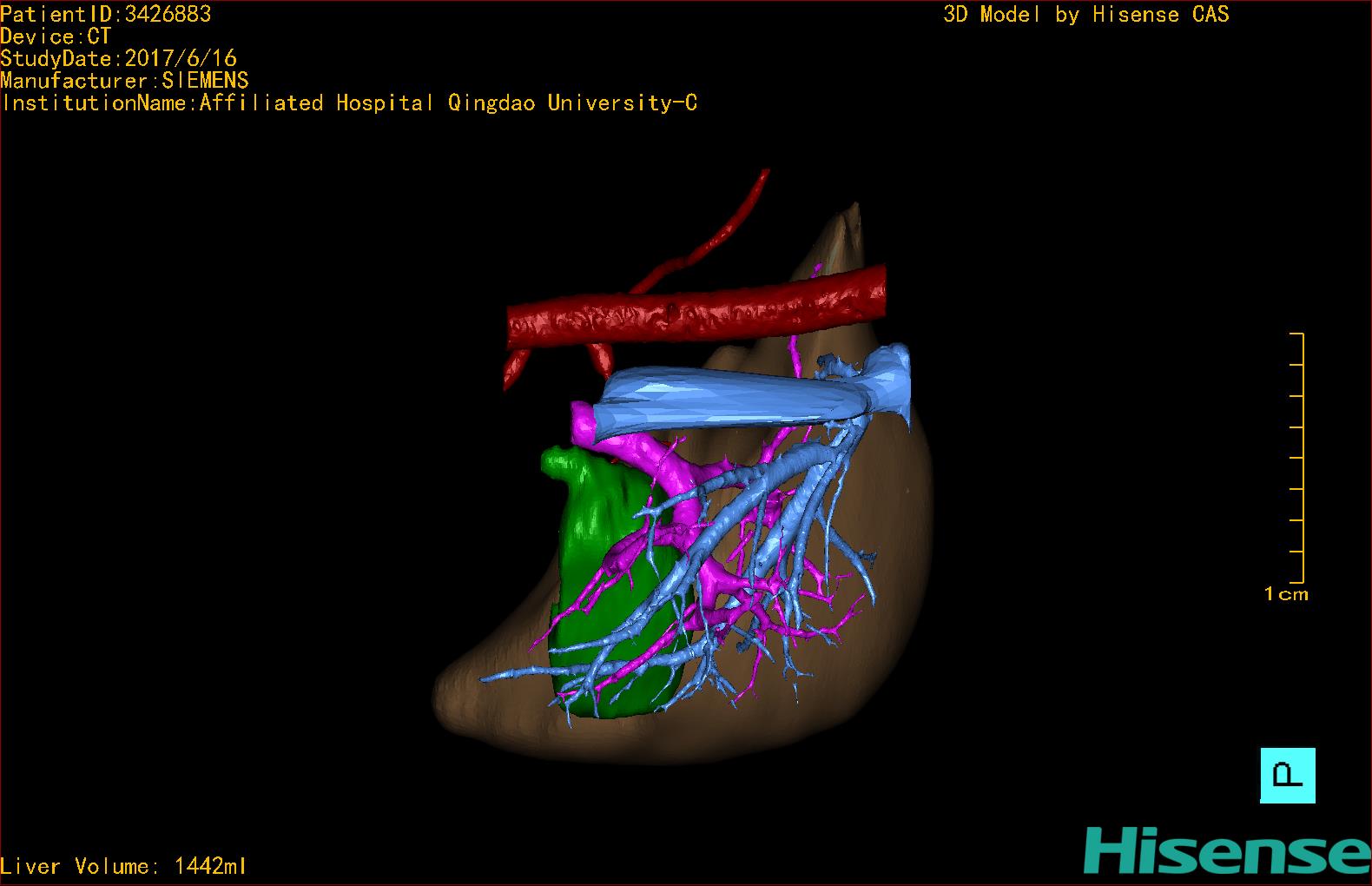Click the cyan orientation marker icon
This screenshot has height=886, width=1372.
pos(1287,775)
